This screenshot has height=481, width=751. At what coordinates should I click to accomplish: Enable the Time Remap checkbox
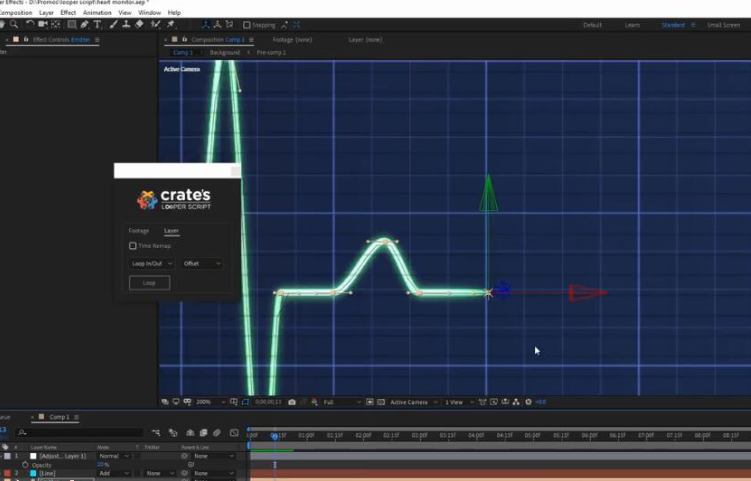pos(133,246)
